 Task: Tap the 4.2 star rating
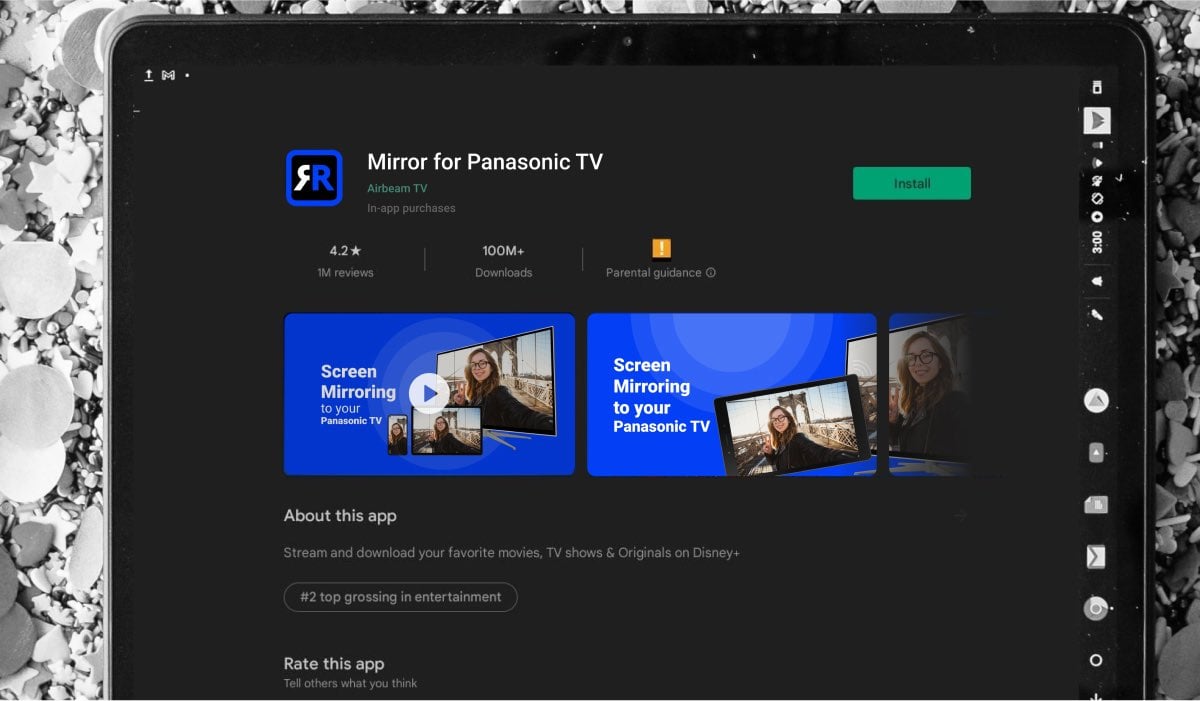(x=345, y=251)
